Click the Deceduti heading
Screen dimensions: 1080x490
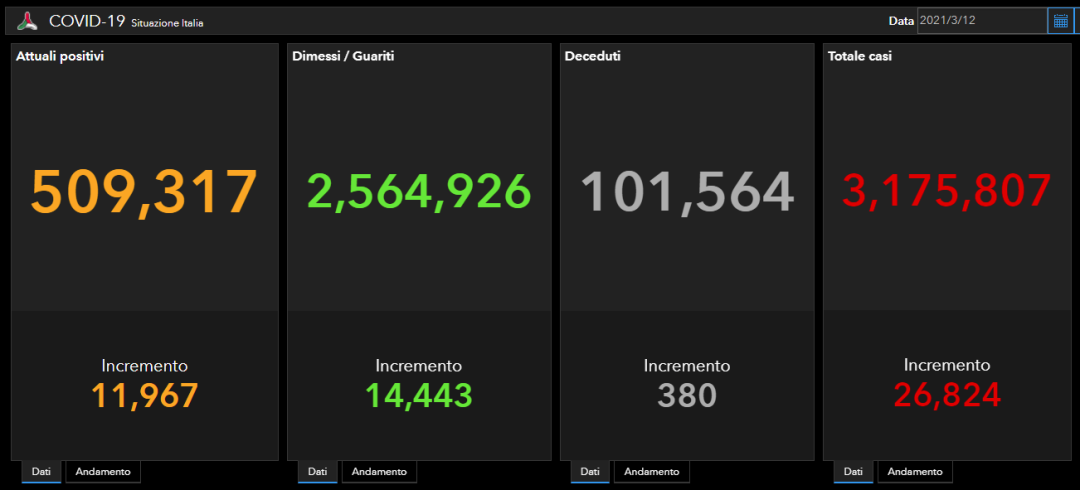point(592,57)
